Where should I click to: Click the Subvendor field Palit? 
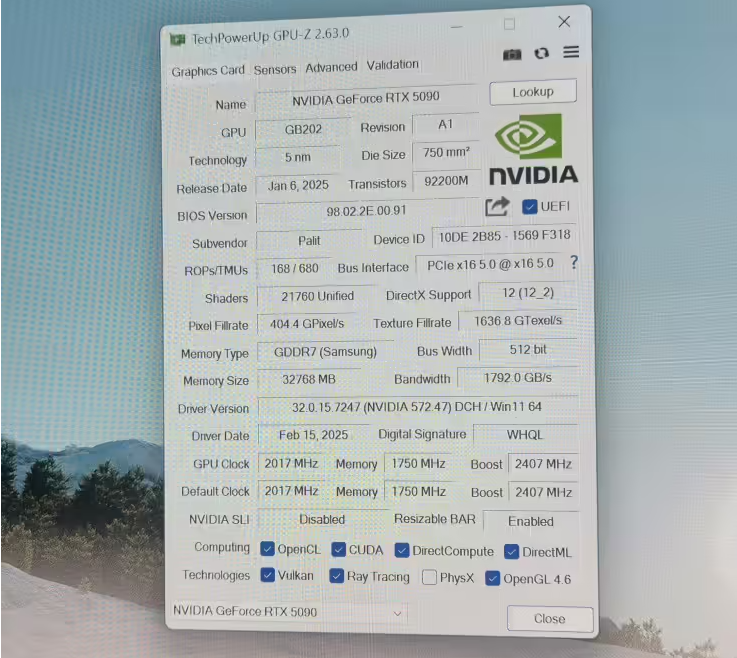coord(309,241)
